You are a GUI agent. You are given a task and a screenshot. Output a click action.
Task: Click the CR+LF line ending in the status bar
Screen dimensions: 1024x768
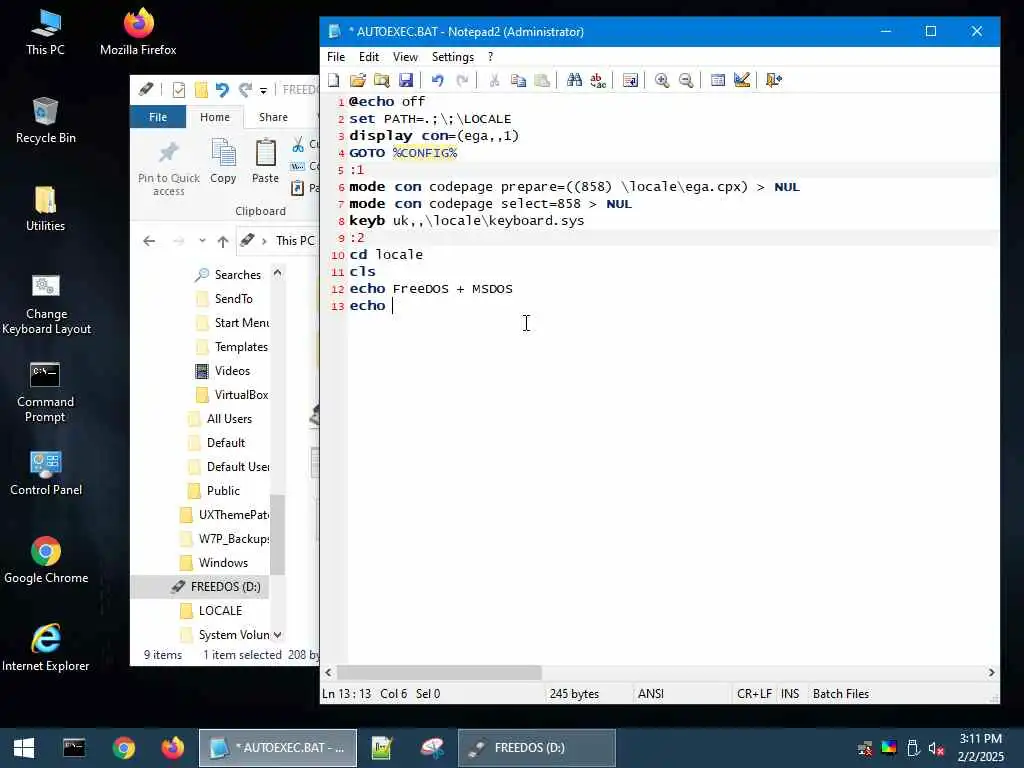tap(754, 694)
